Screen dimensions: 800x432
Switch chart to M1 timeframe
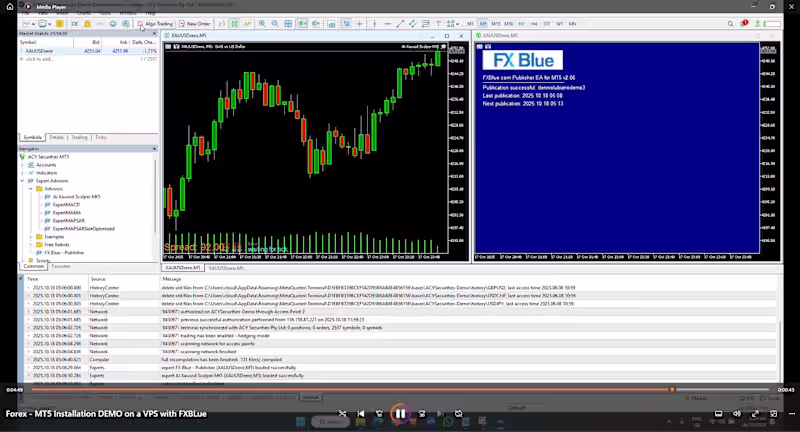point(470,24)
